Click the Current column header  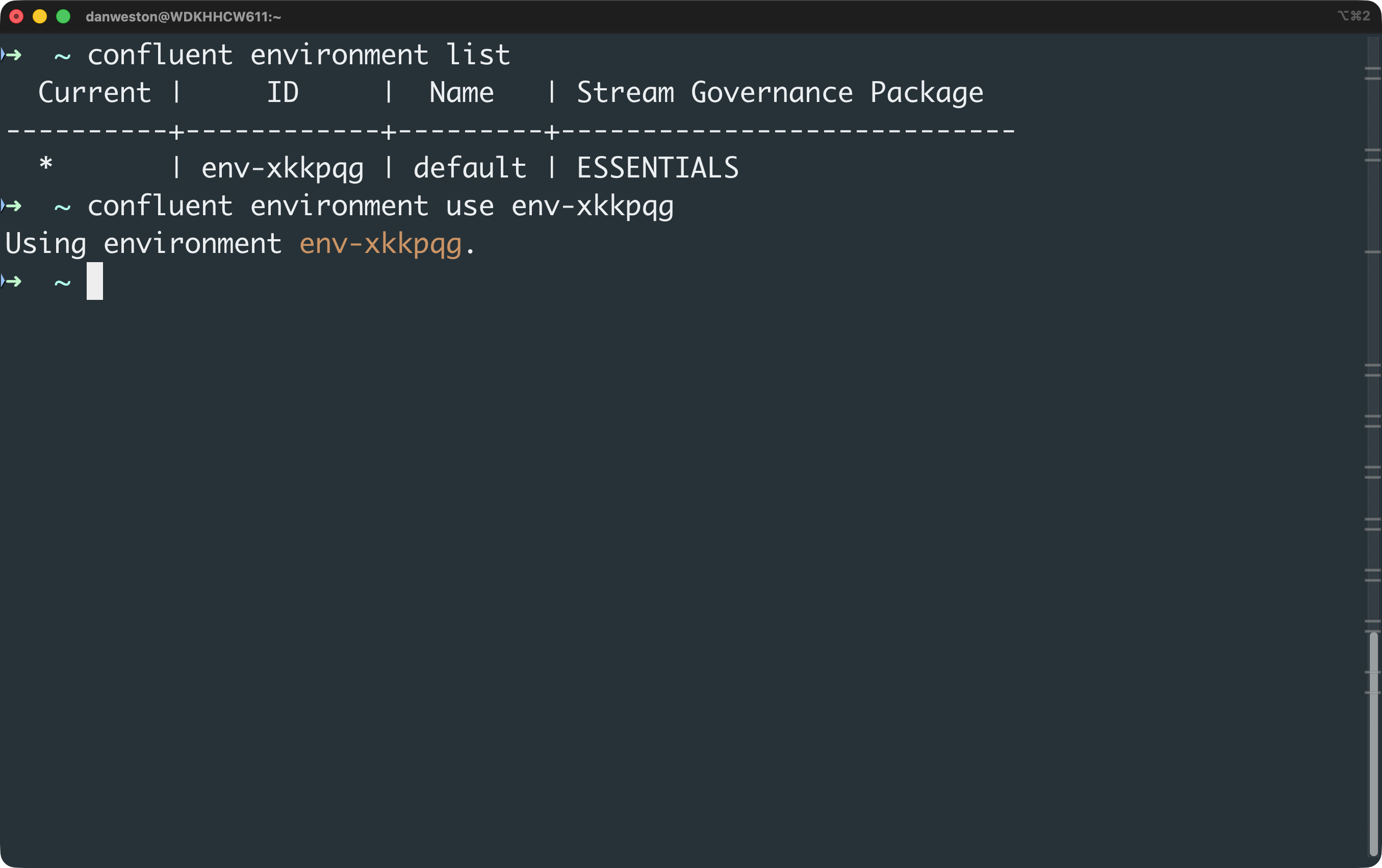95,92
